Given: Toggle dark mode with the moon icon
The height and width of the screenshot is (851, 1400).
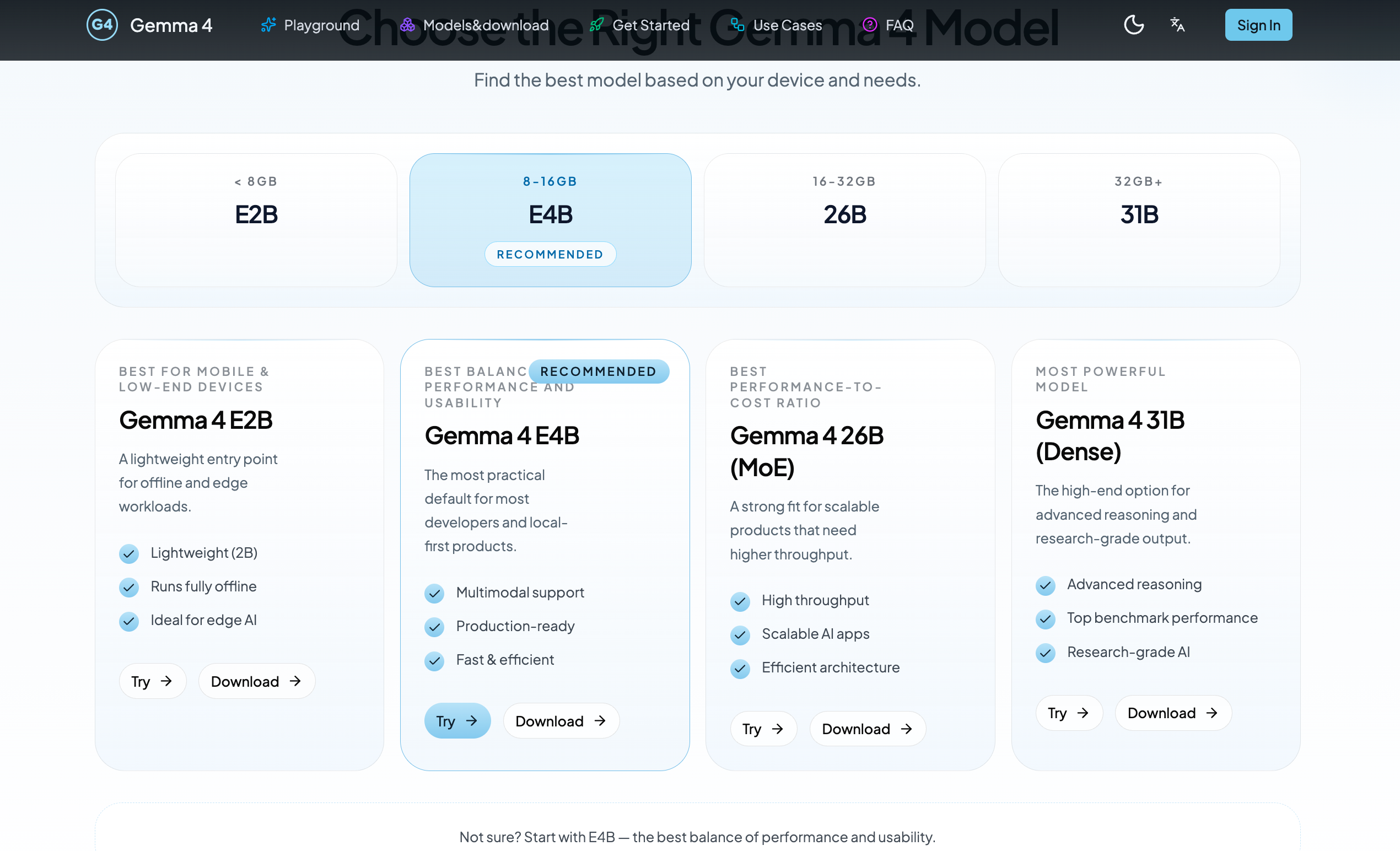Looking at the screenshot, I should click(x=1134, y=24).
